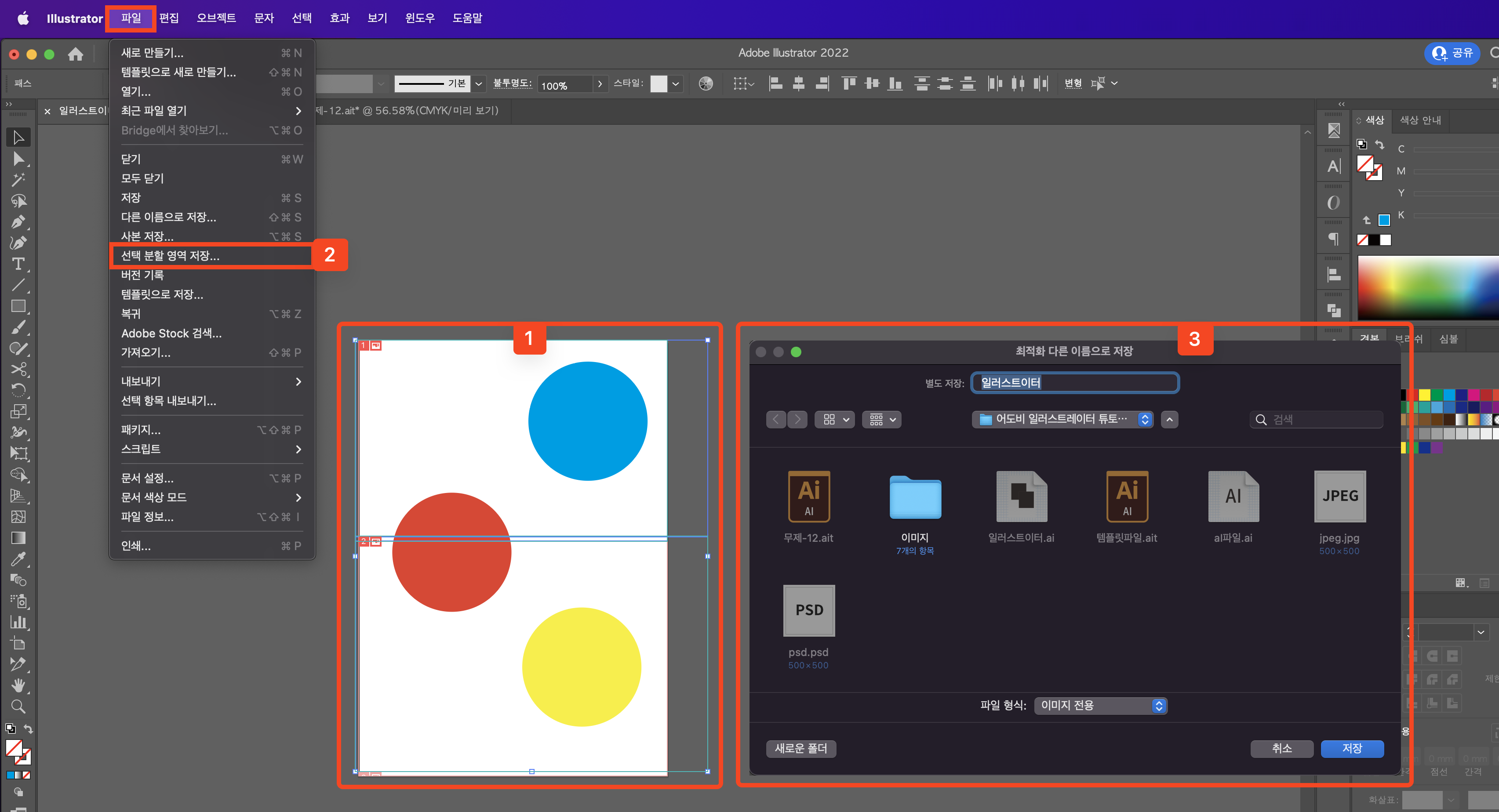Select the Eyedropper tool
The image size is (1499, 812).
tap(18, 559)
